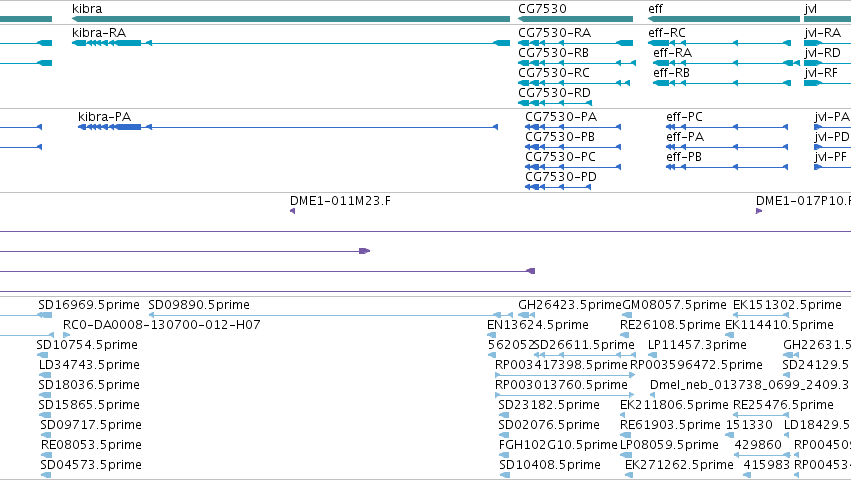This screenshot has height=480, width=851.
Task: Click the RP003013760.5prime EST label
Action: tap(561, 385)
